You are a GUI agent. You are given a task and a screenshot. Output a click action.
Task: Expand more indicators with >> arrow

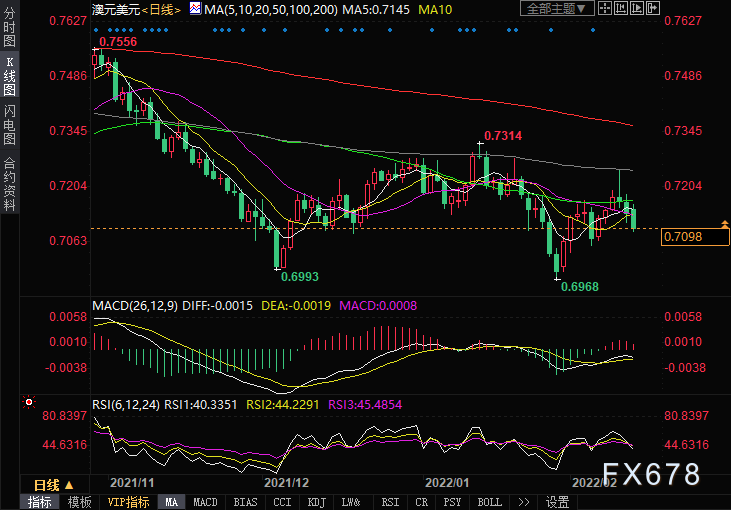tap(524, 502)
